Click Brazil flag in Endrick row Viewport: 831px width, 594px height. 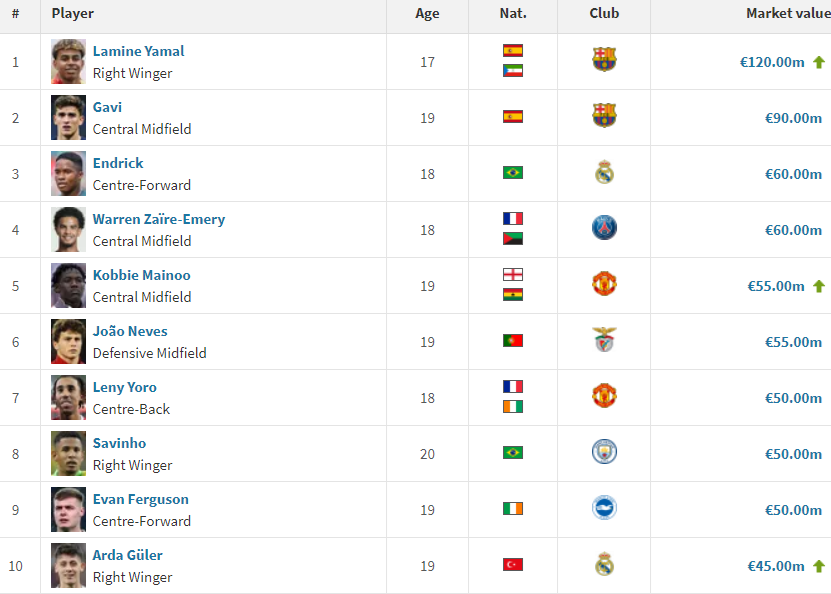[513, 173]
